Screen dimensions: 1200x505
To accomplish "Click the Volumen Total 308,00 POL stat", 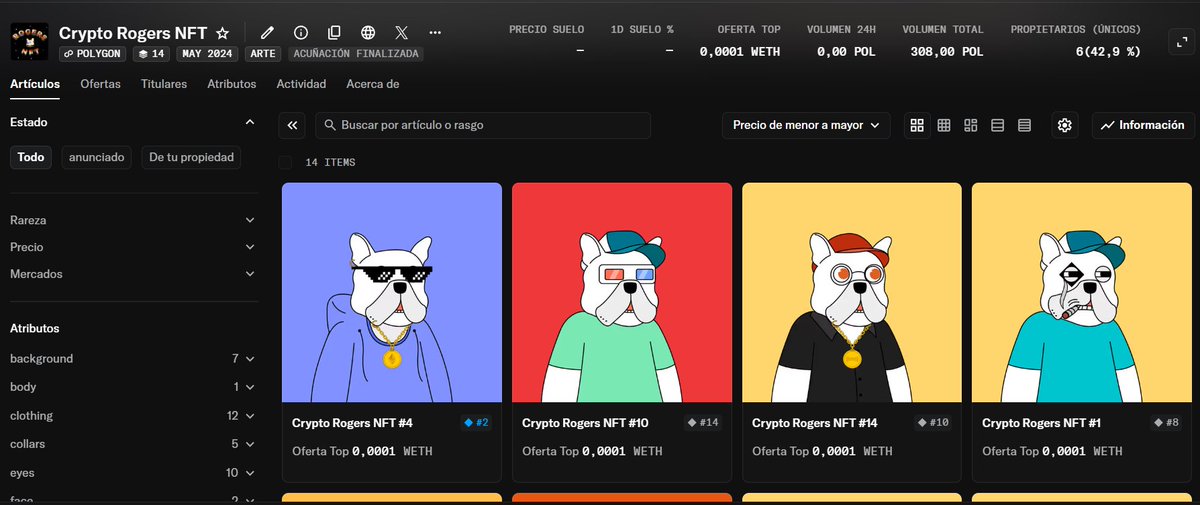I will coord(943,41).
